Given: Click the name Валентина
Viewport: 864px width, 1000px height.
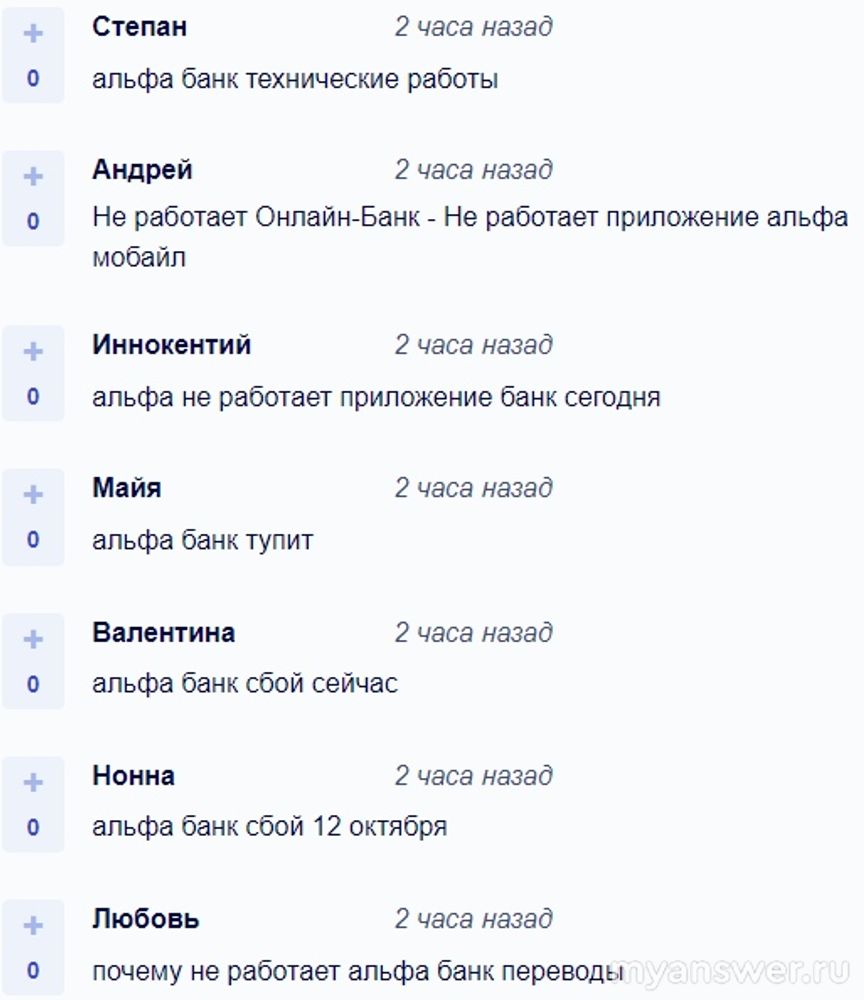Looking at the screenshot, I should click(x=163, y=632).
